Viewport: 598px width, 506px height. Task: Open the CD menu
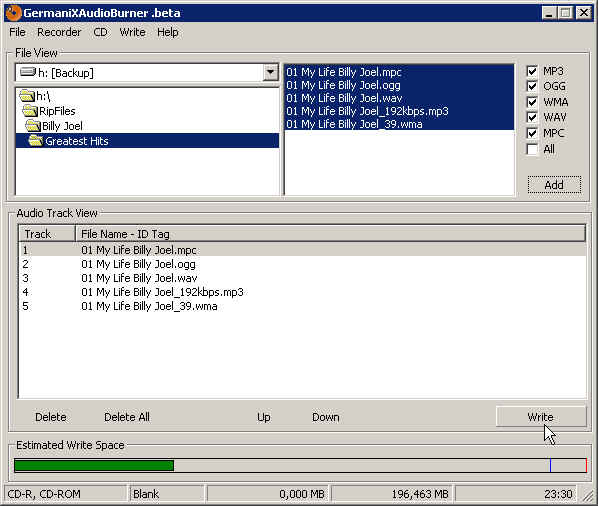click(x=100, y=32)
